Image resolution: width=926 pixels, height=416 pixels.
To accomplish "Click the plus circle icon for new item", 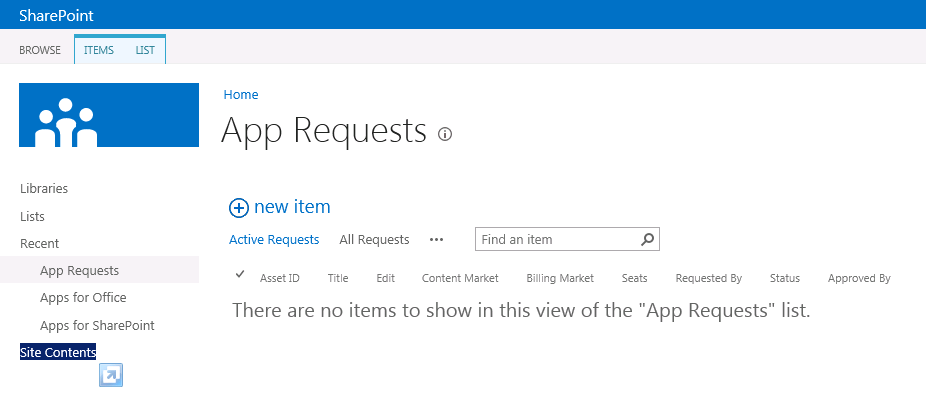I will (239, 208).
